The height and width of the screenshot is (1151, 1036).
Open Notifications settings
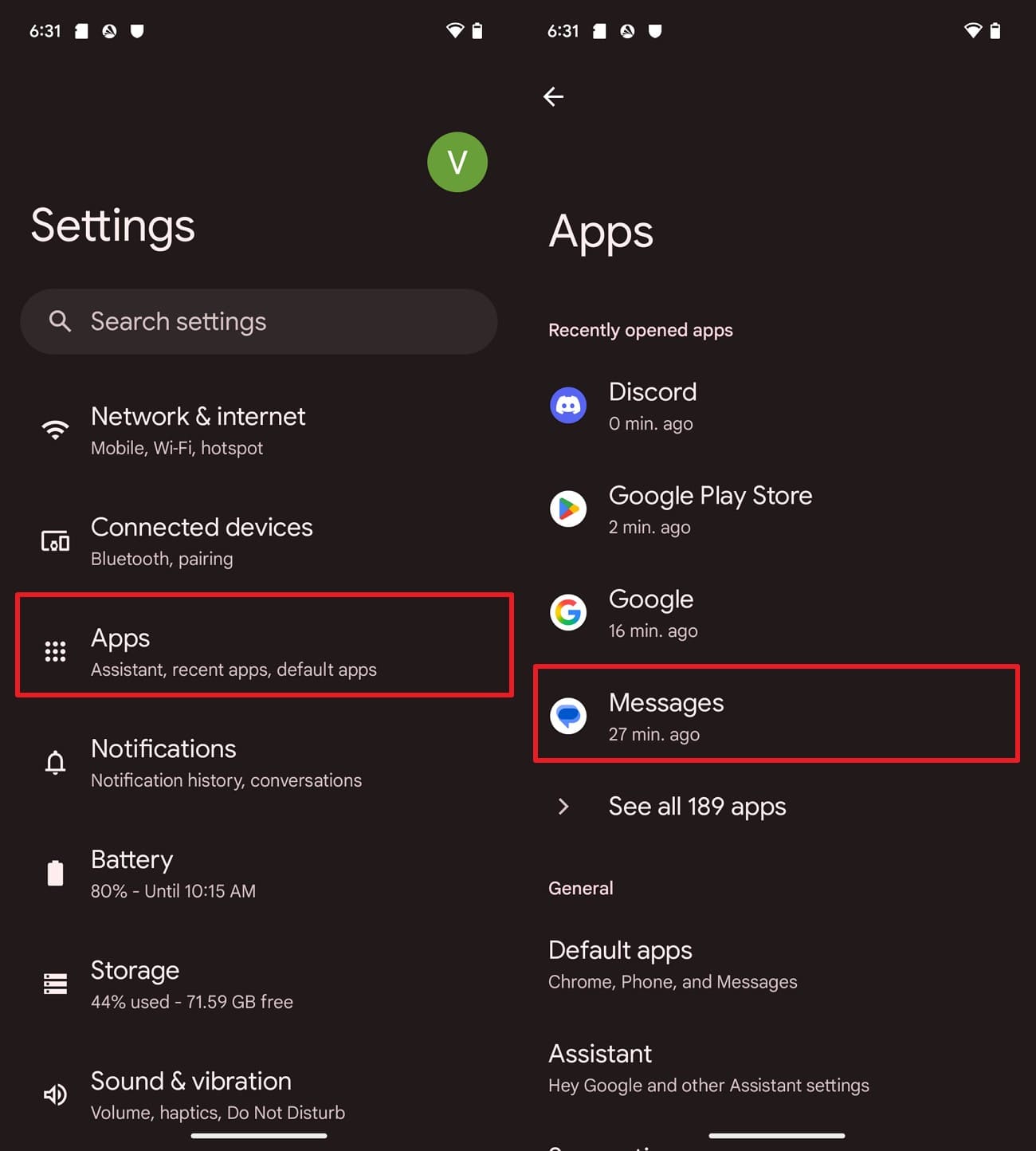(x=259, y=763)
